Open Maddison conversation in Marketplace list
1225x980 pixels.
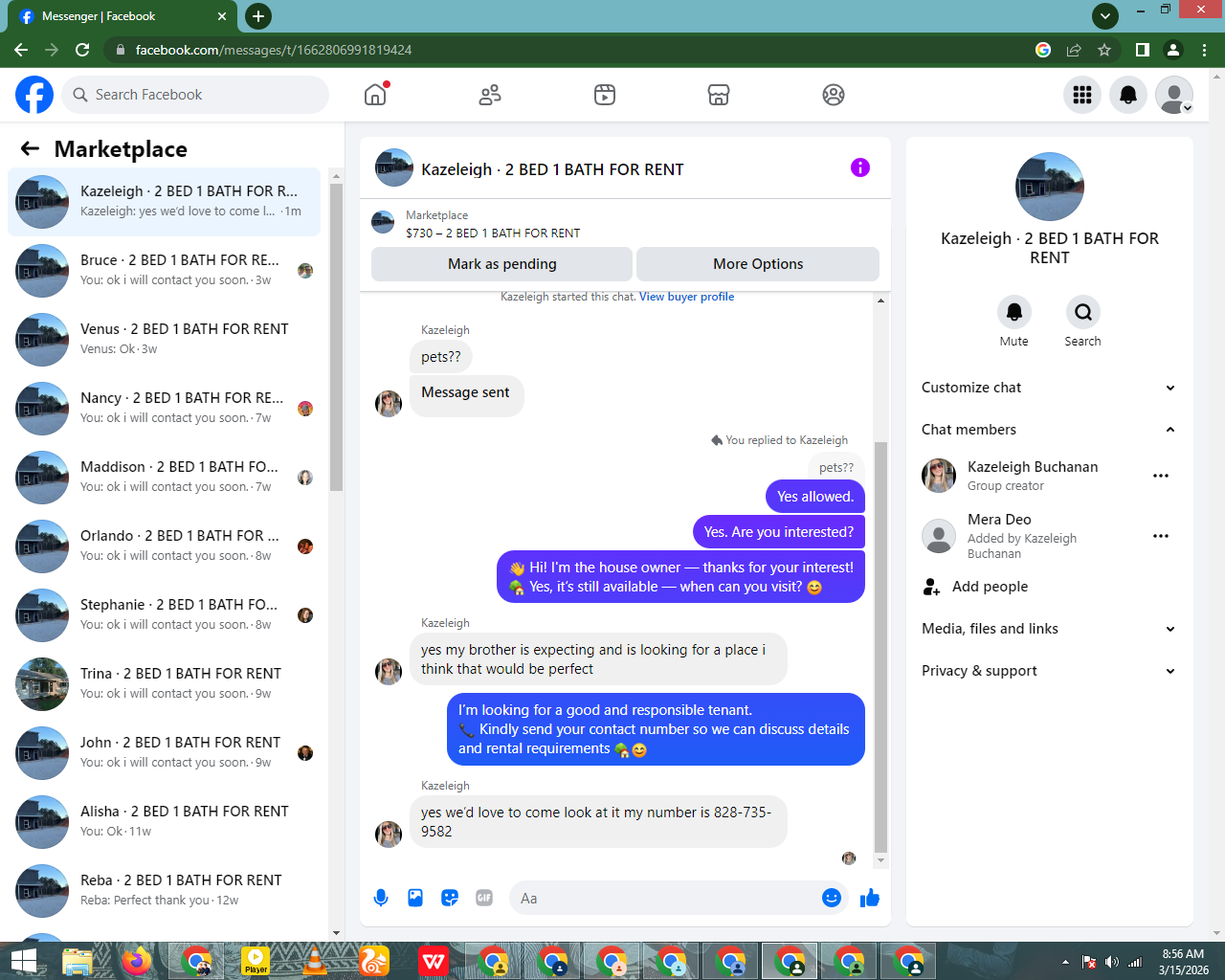coord(164,477)
